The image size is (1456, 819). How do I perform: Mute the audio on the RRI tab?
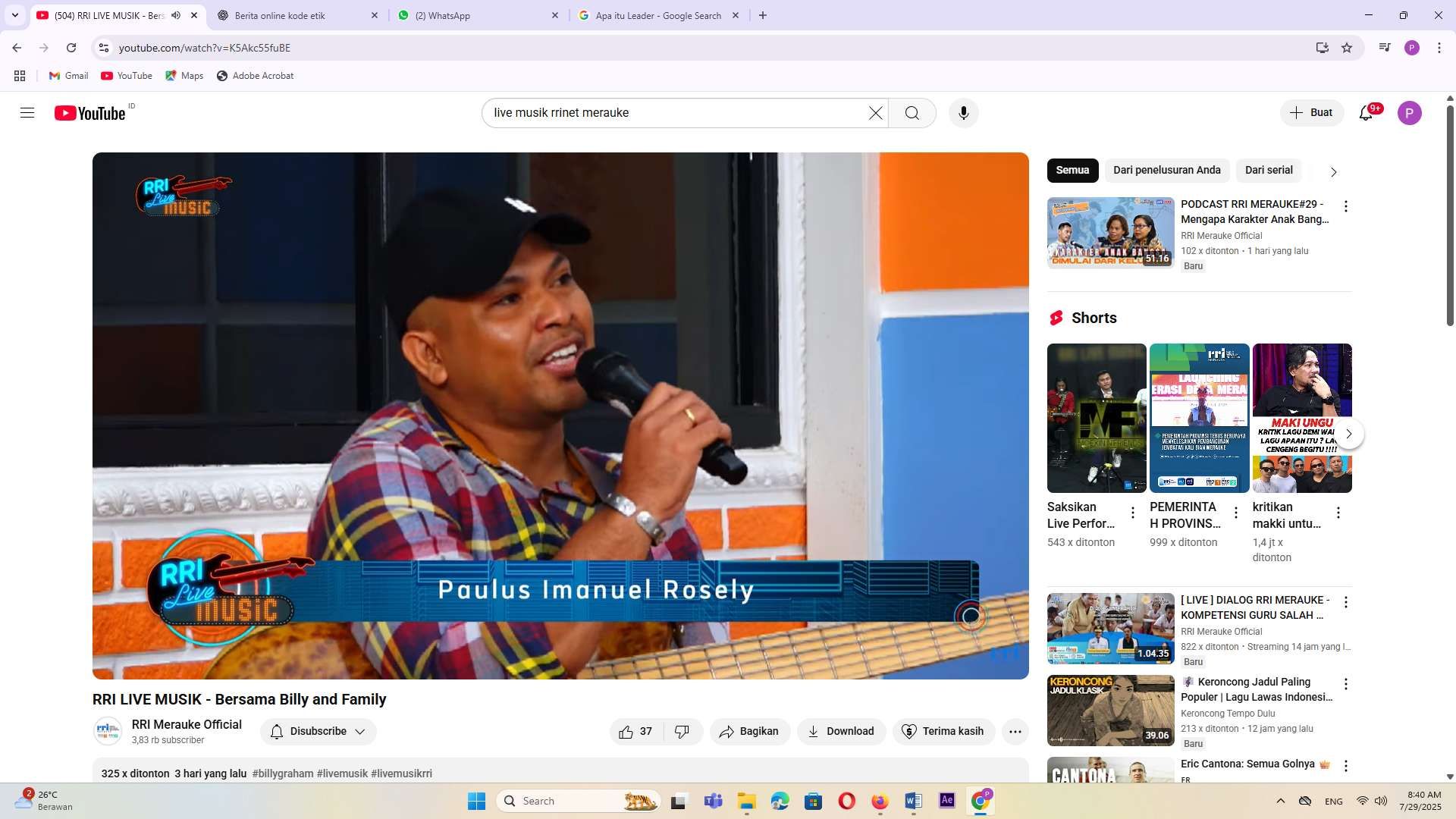176,15
